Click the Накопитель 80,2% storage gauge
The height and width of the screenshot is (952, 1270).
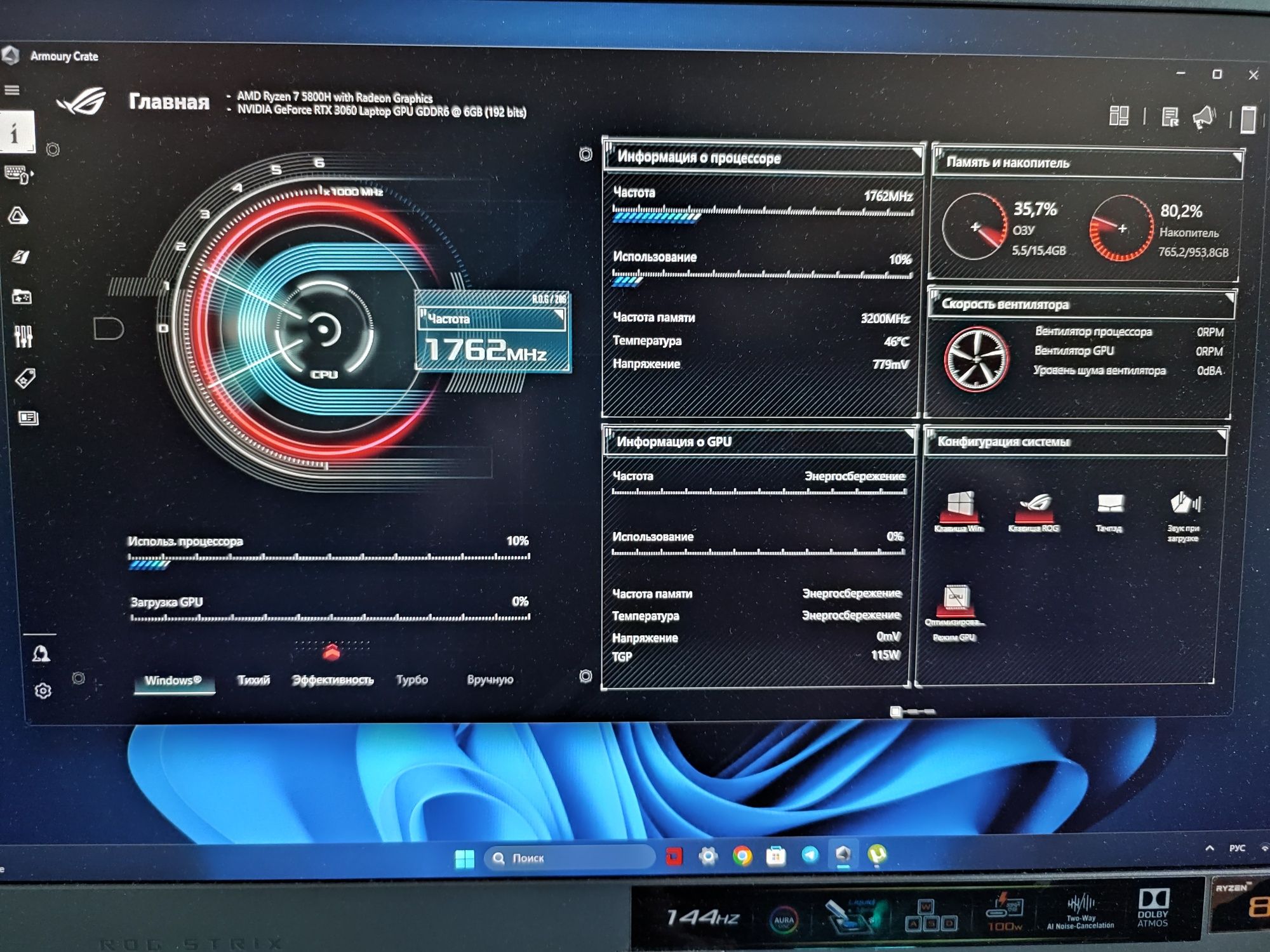pos(1121,228)
